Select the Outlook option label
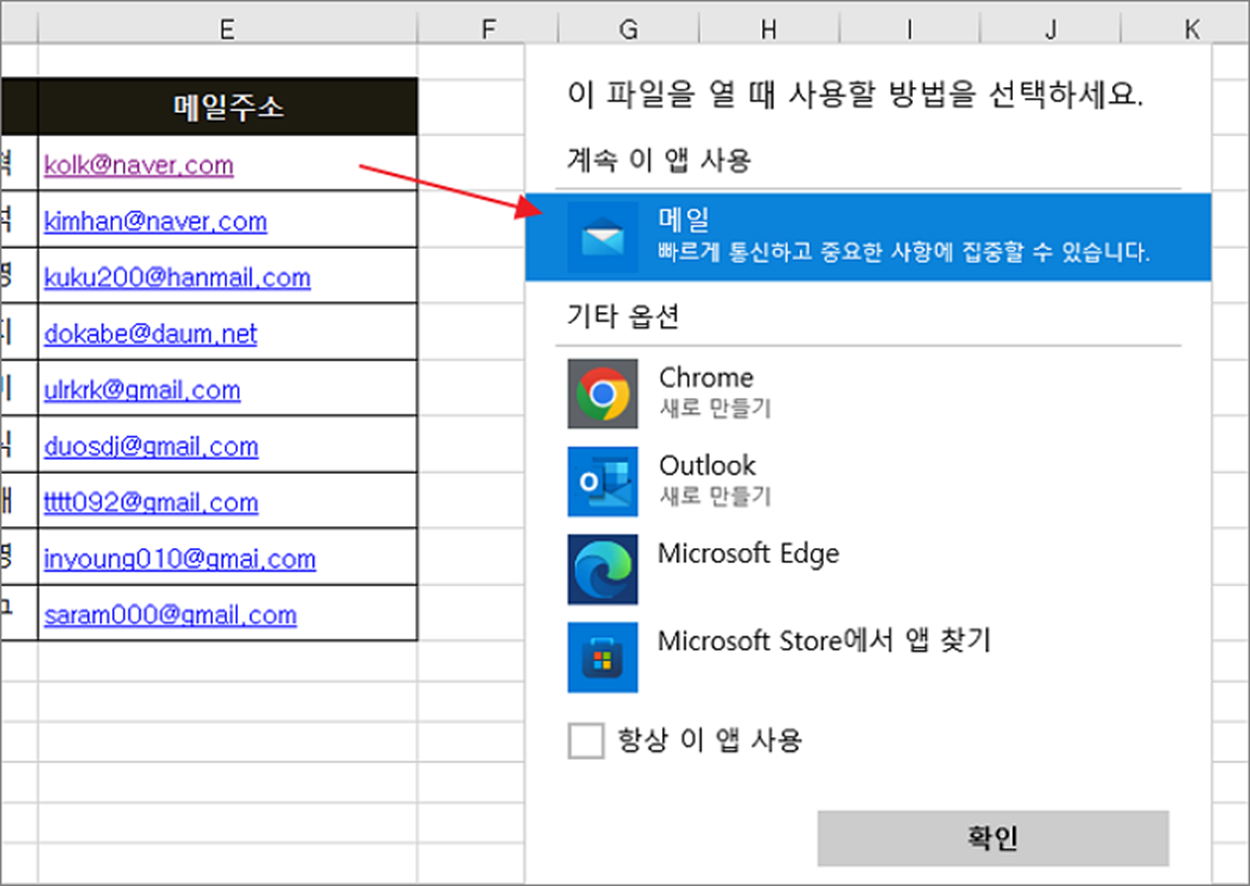Screen dimensions: 1250x886 pos(707,466)
